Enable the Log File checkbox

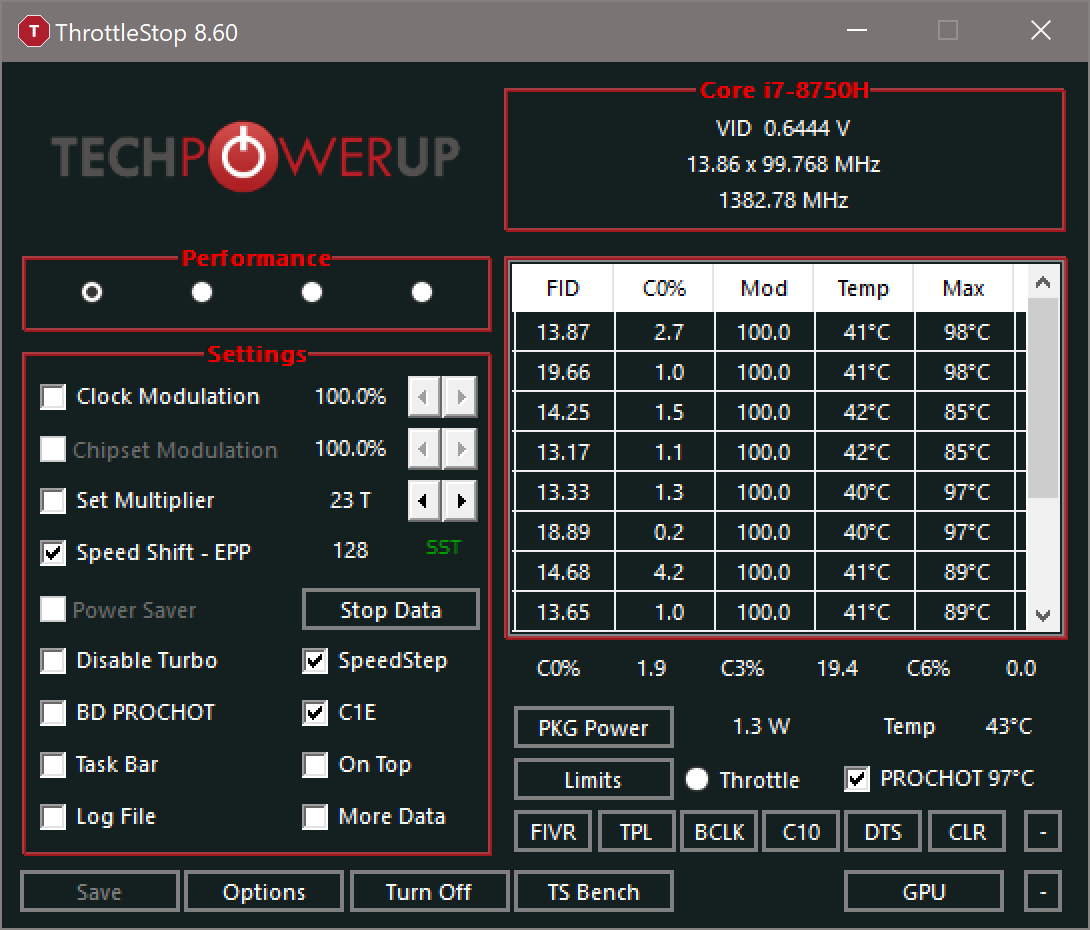pos(53,817)
